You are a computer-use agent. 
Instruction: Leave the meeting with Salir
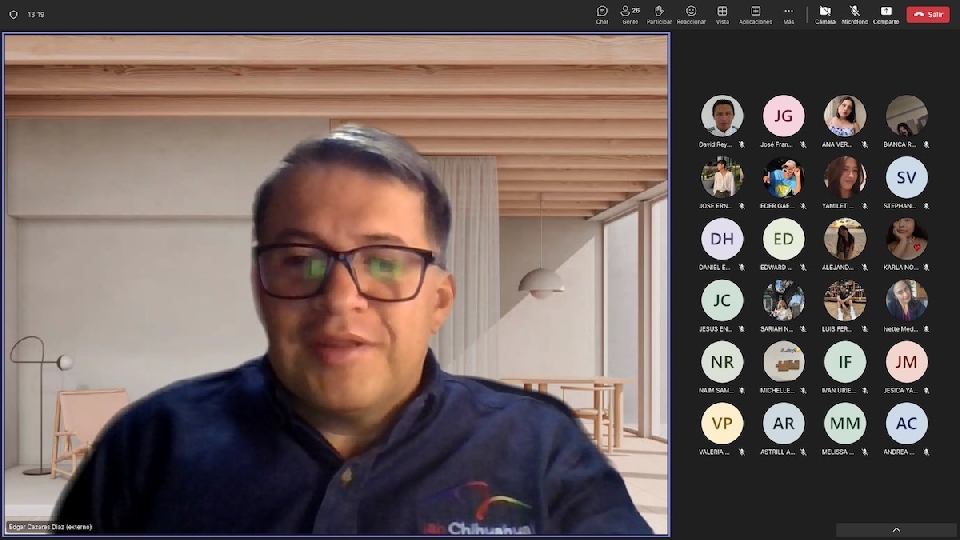click(928, 14)
